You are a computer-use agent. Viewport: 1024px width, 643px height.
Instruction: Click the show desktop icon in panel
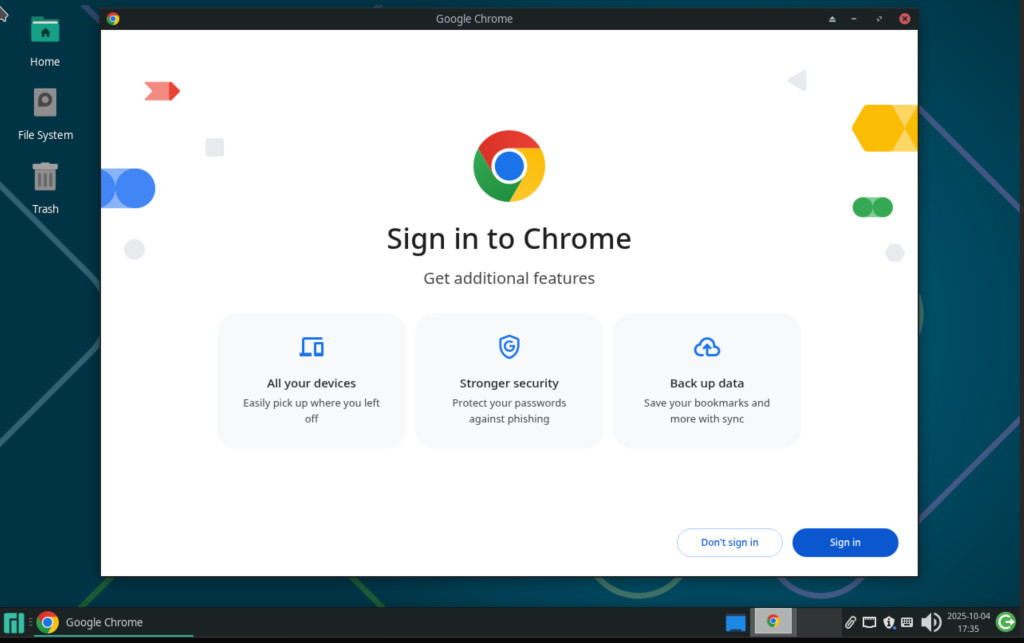(x=736, y=623)
